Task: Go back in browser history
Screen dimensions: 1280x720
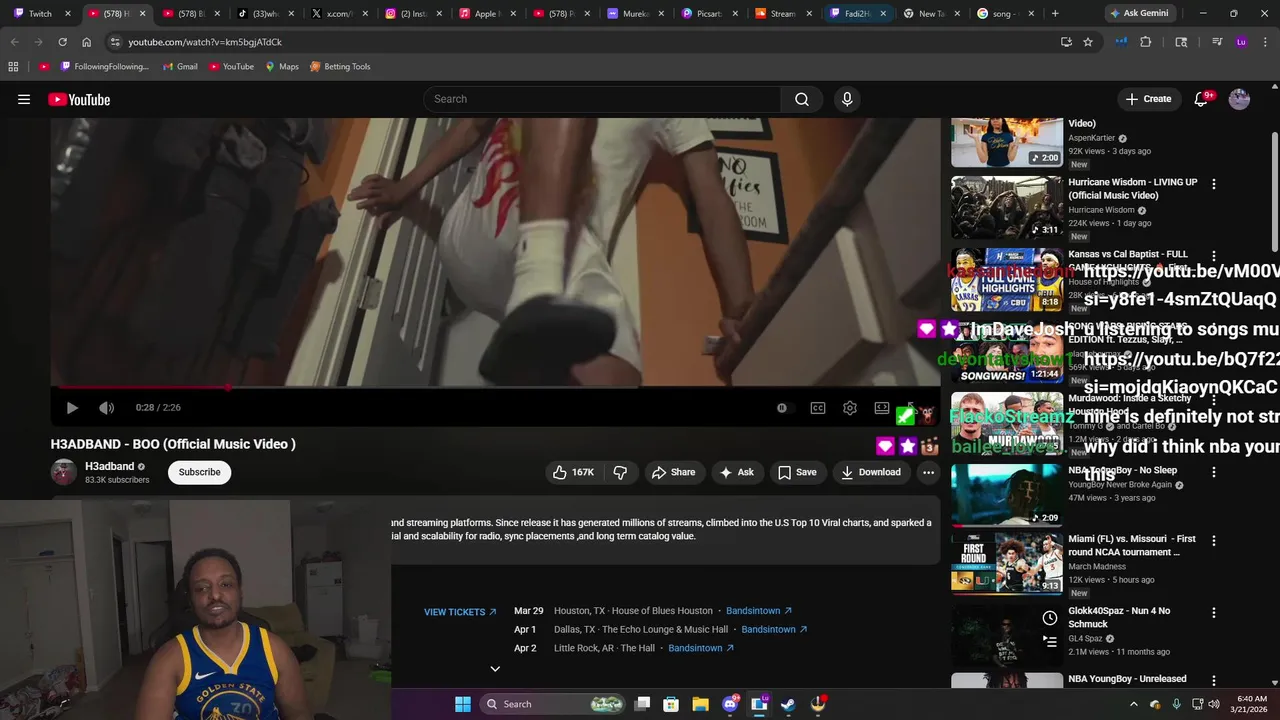Action: [14, 42]
